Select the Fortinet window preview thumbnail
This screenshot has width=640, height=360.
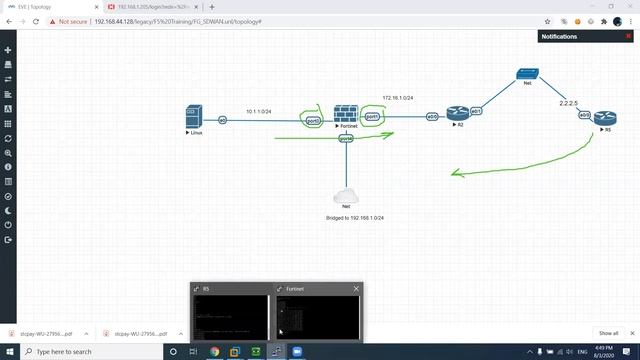(318, 317)
